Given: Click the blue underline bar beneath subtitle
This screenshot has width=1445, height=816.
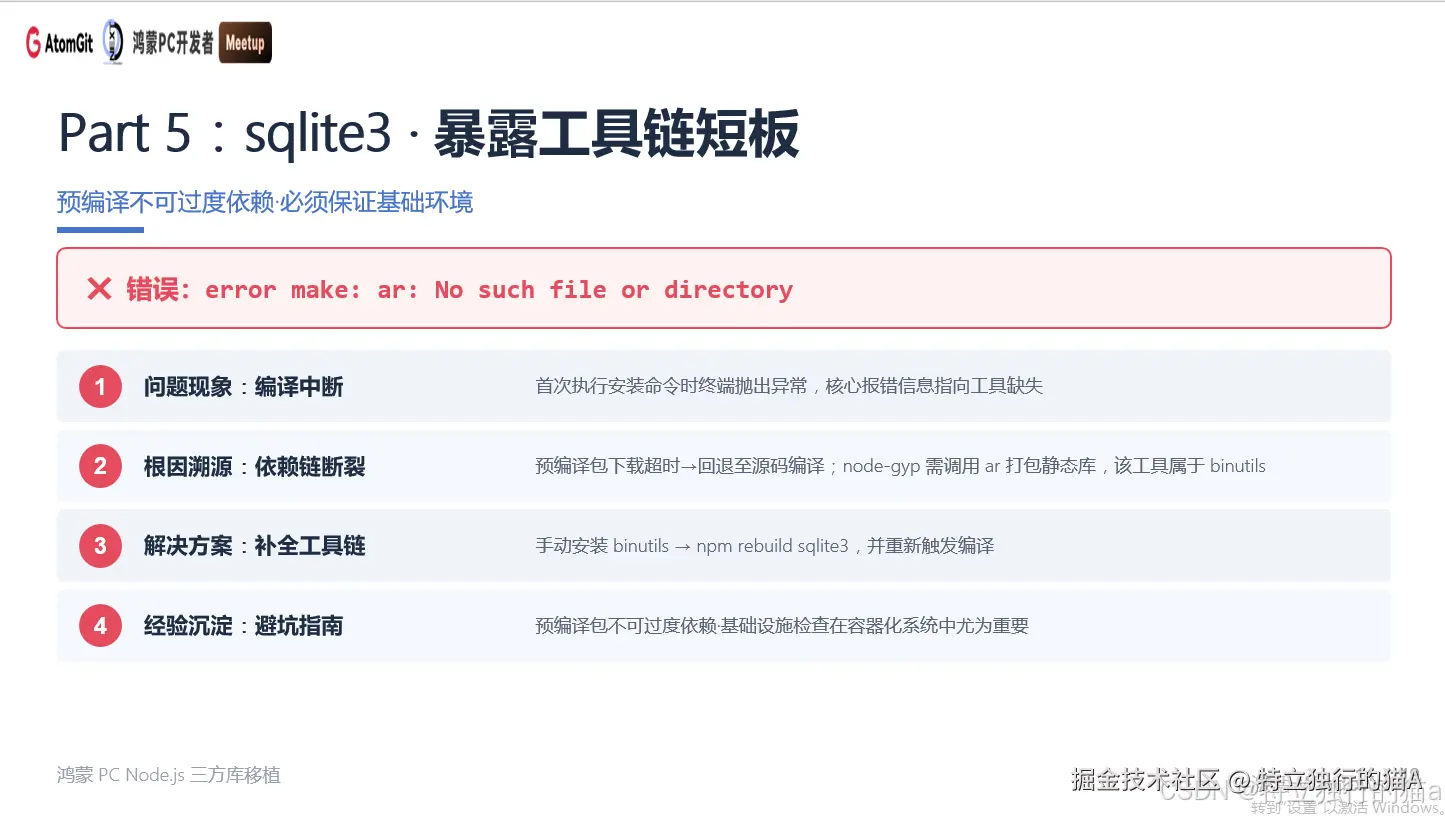Looking at the screenshot, I should point(100,230).
